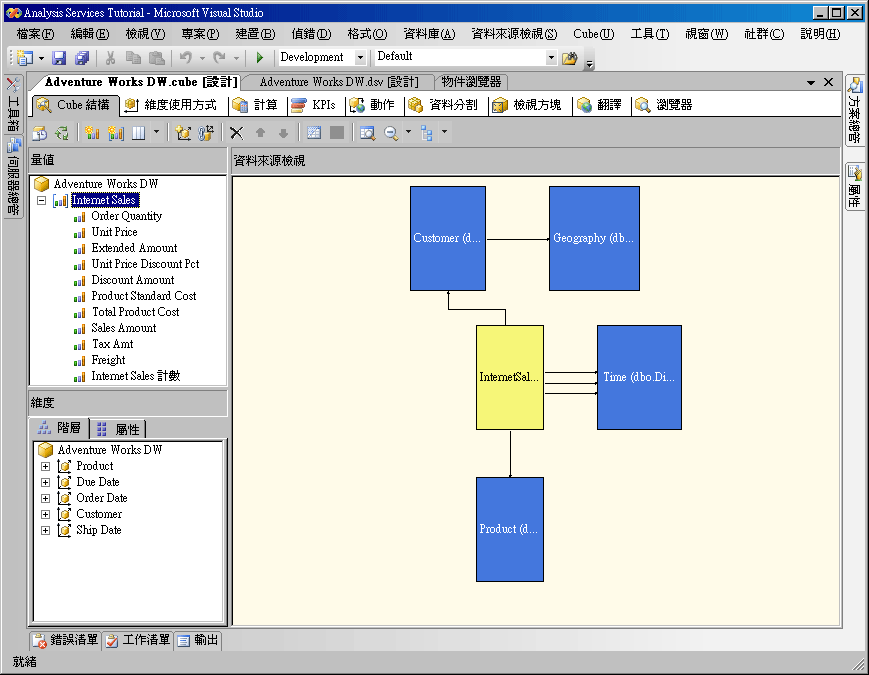Open the 檔案(F) menu

click(x=35, y=34)
